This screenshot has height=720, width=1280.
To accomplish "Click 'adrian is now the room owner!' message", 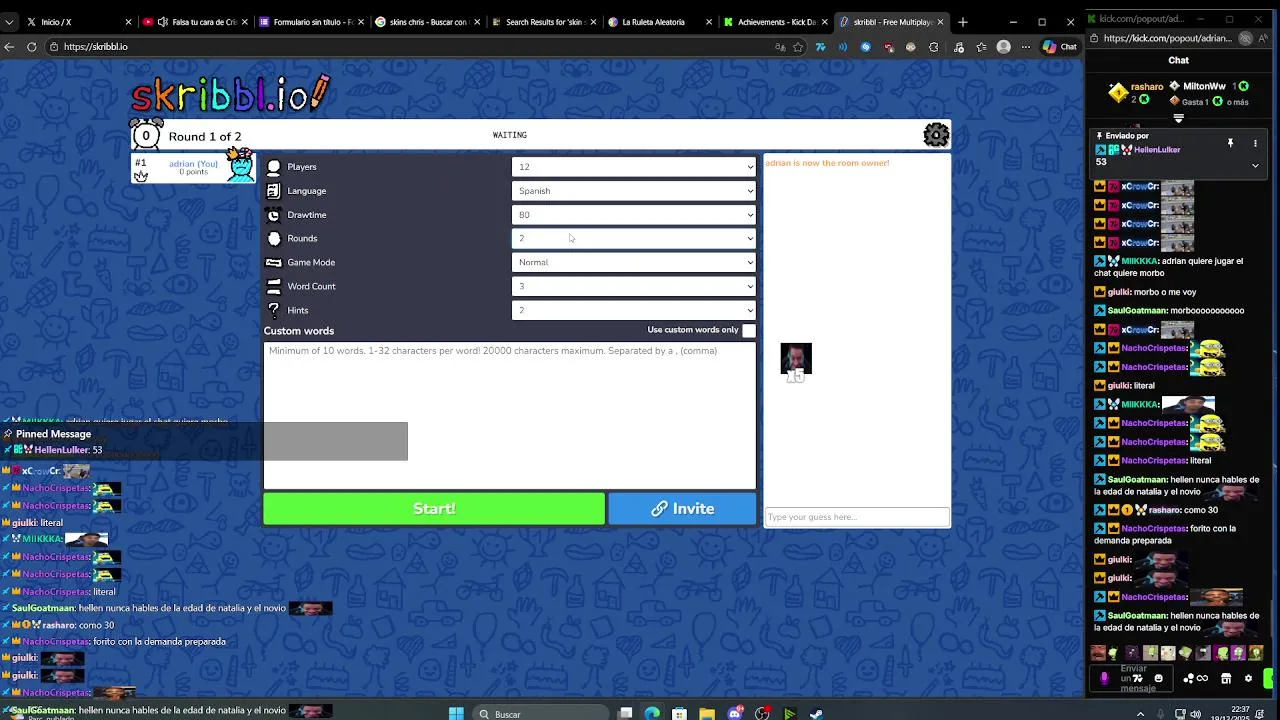I will 827,163.
